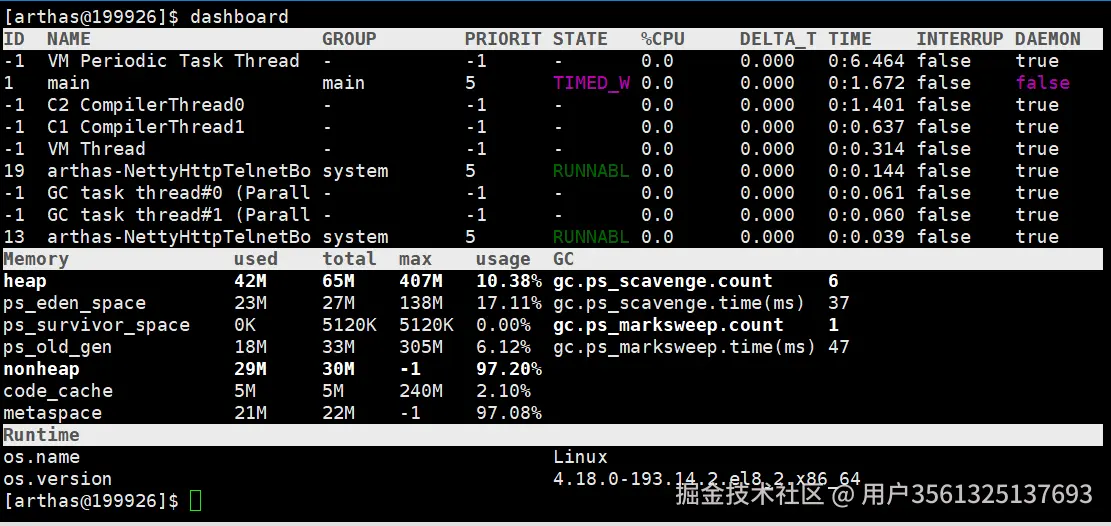Image resolution: width=1111 pixels, height=526 pixels.
Task: Select the heap memory row label
Action: tap(25, 281)
